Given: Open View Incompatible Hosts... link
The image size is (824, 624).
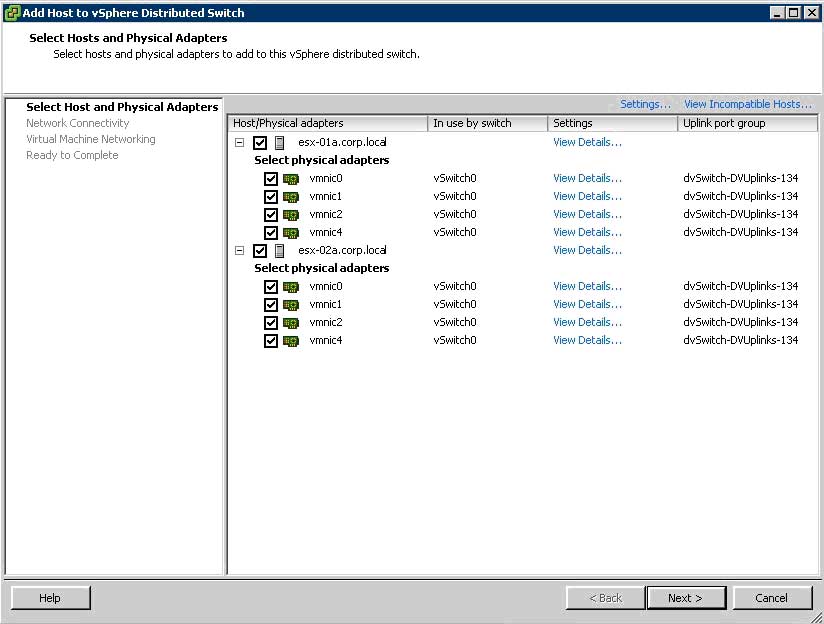Looking at the screenshot, I should [x=748, y=104].
